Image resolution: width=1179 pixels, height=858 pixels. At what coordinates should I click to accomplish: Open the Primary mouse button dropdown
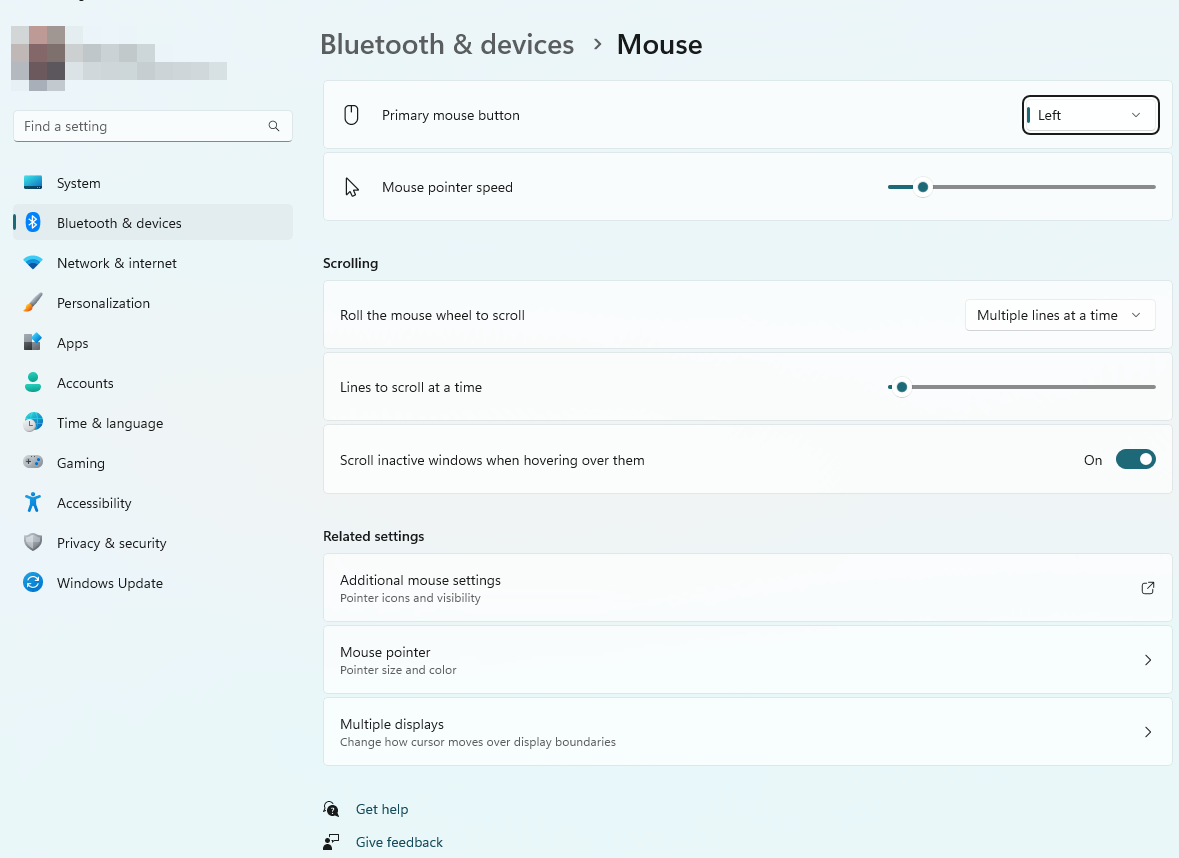1090,115
